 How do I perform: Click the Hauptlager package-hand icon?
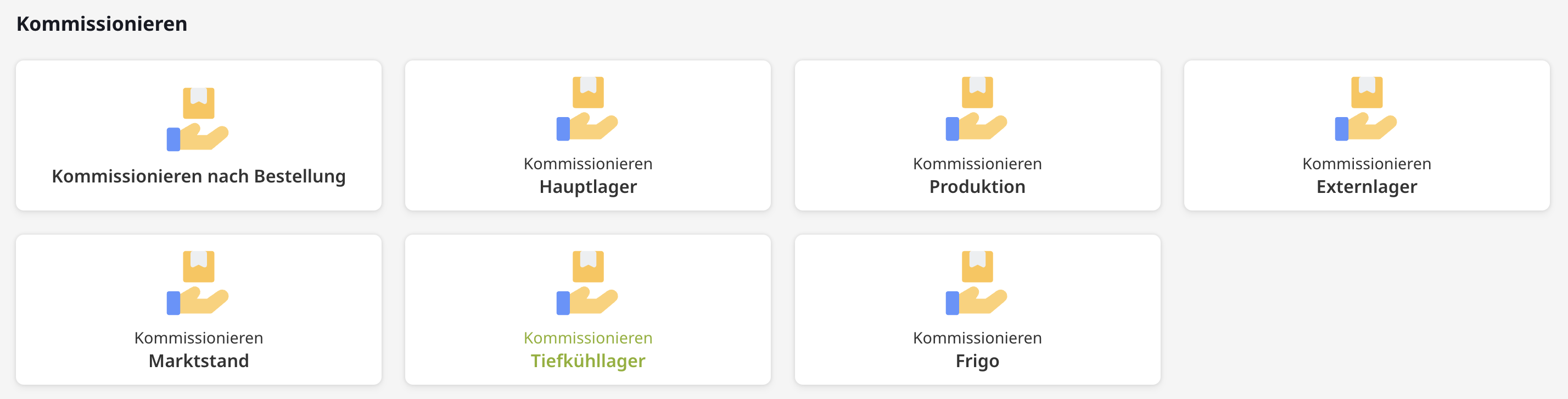[587, 108]
